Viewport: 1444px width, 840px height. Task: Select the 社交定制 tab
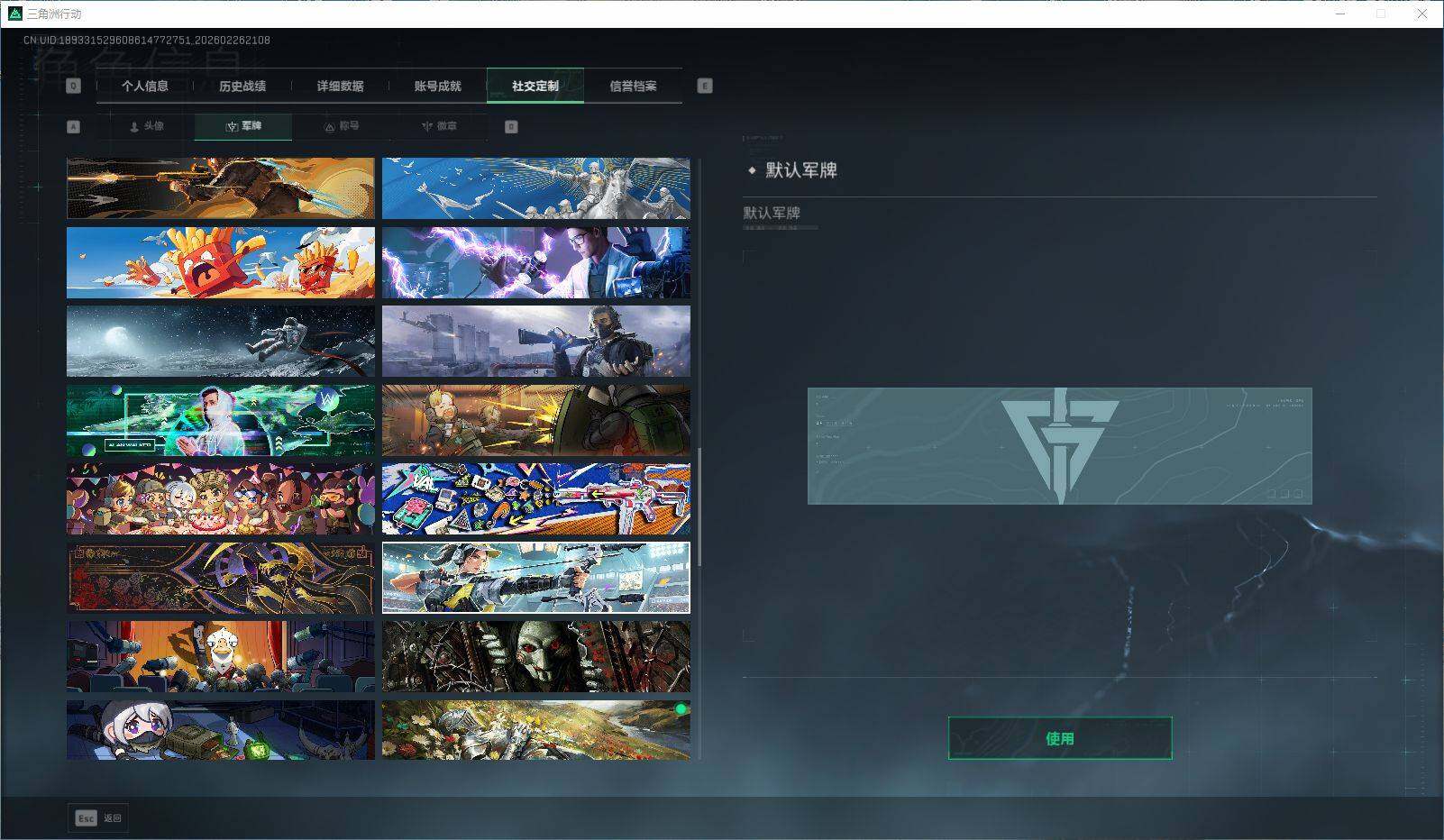click(535, 86)
